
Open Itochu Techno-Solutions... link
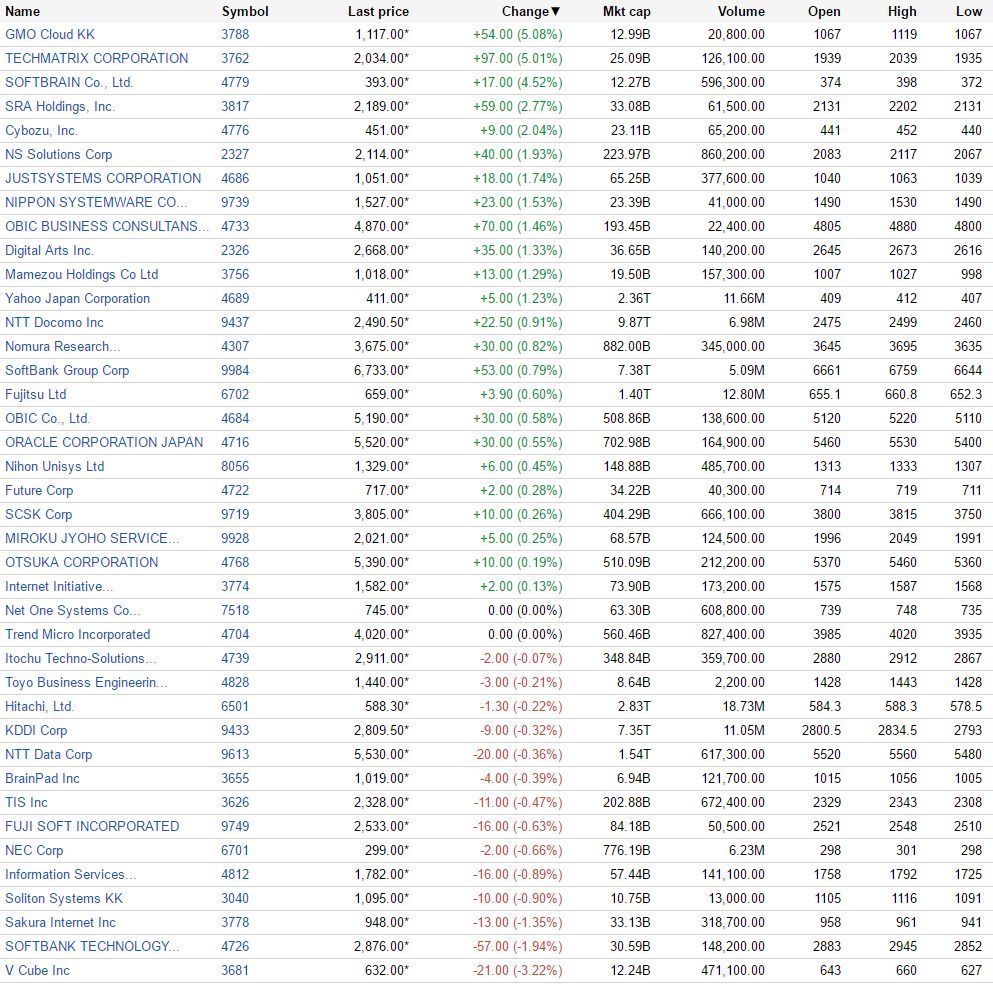pyautogui.click(x=80, y=659)
